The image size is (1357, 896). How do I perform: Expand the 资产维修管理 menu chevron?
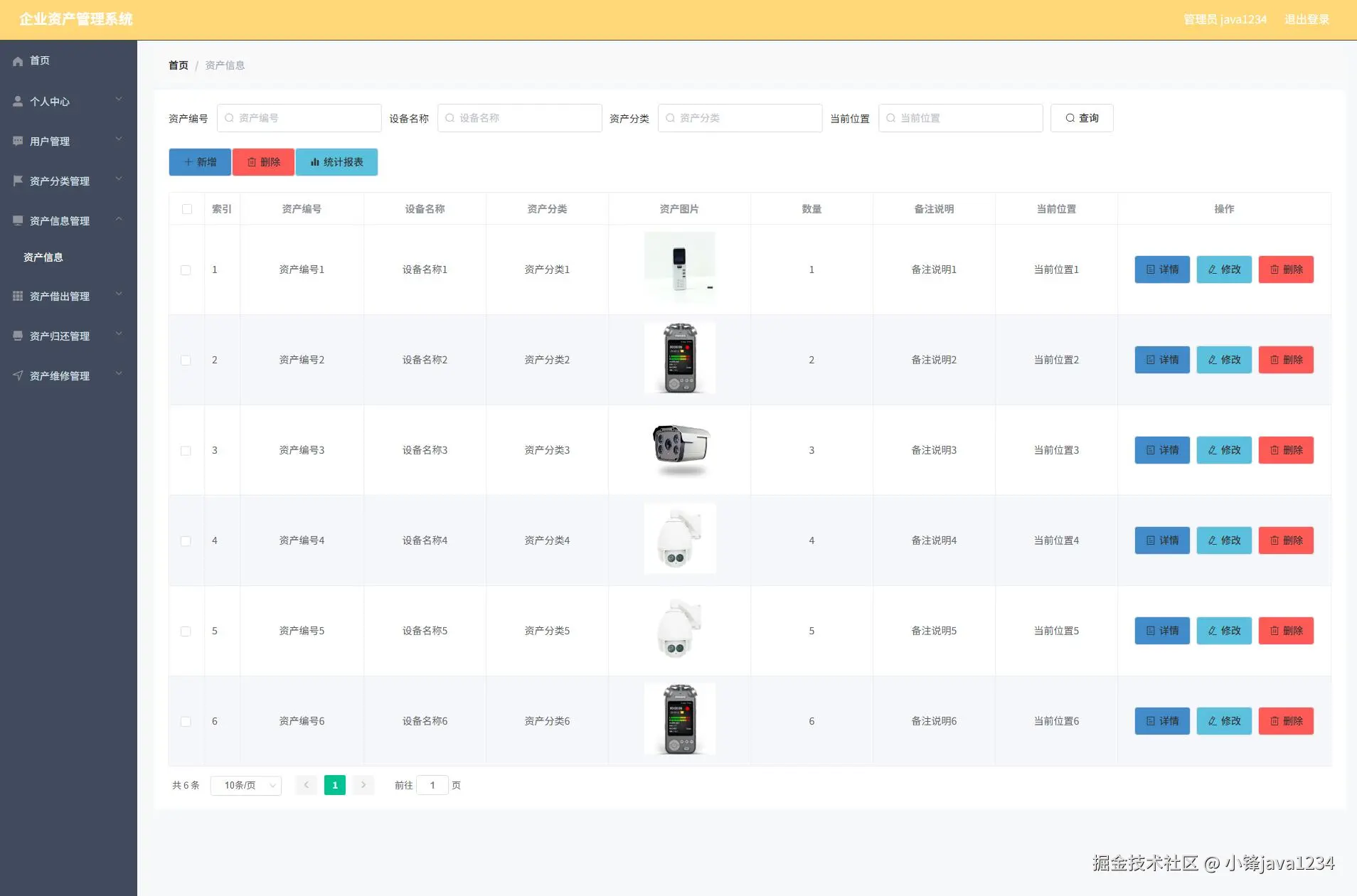point(119,374)
